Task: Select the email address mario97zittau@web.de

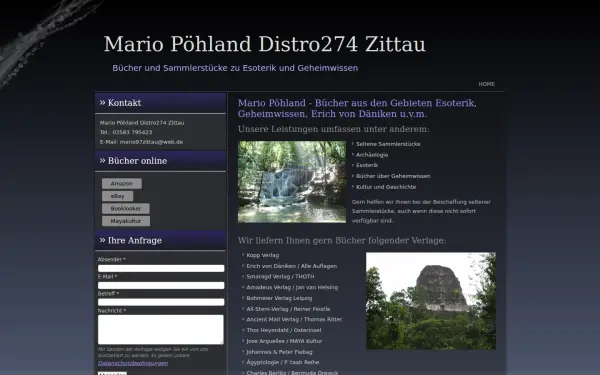Action: pos(151,142)
